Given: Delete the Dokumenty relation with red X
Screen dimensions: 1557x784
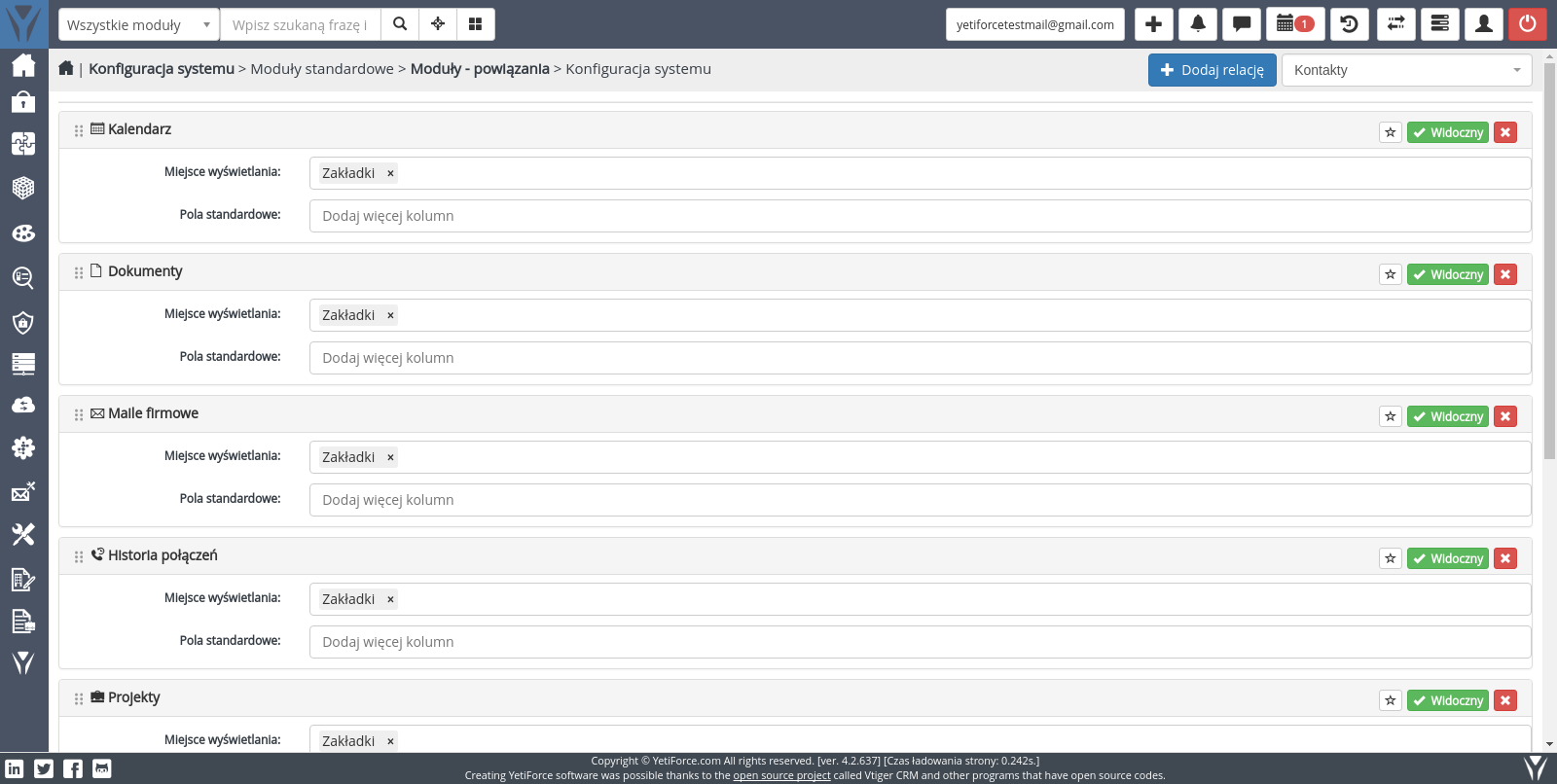Looking at the screenshot, I should point(1505,274).
